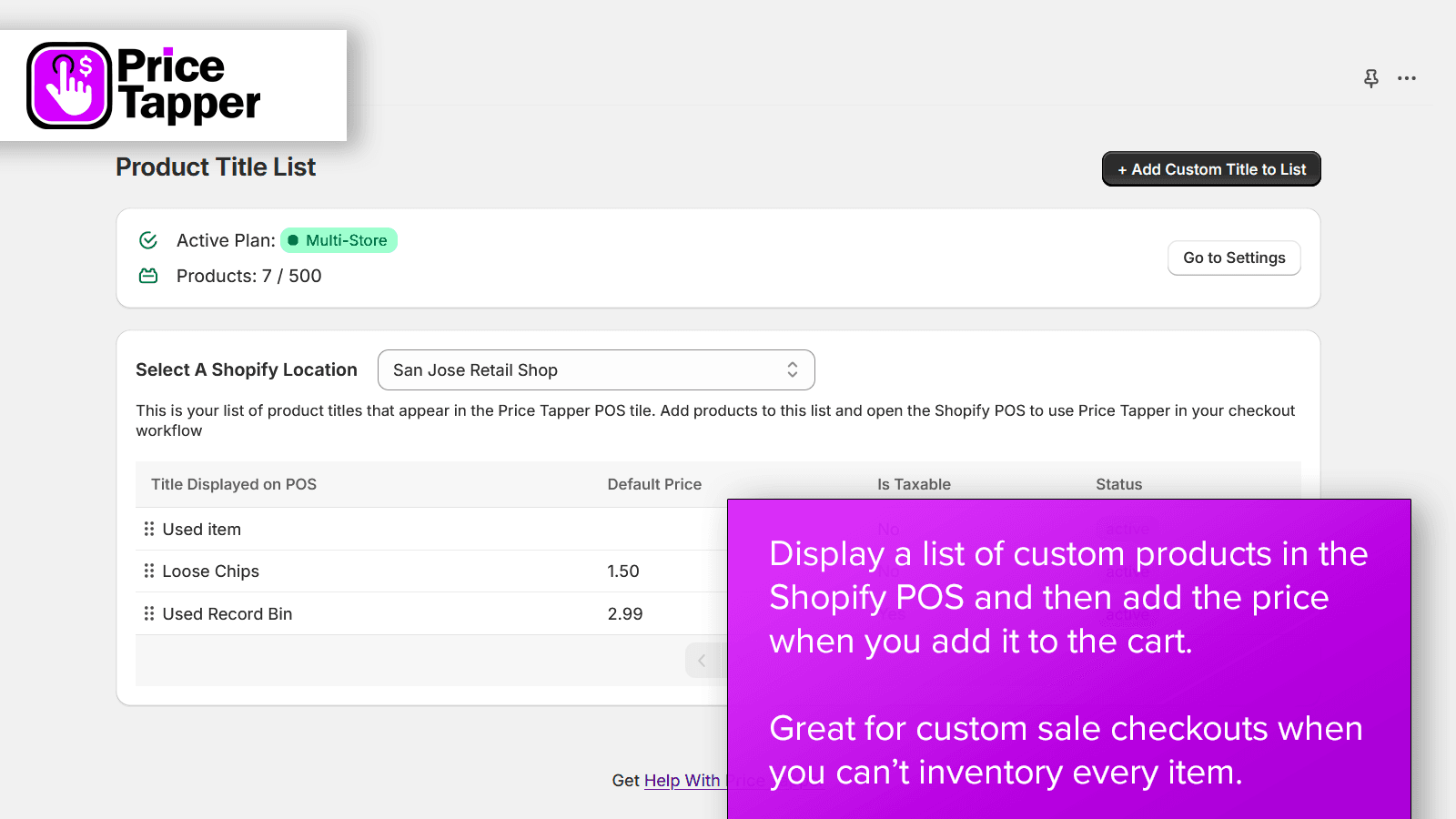This screenshot has height=819, width=1456.
Task: Click the pin icon in the top bar
Action: click(1371, 79)
